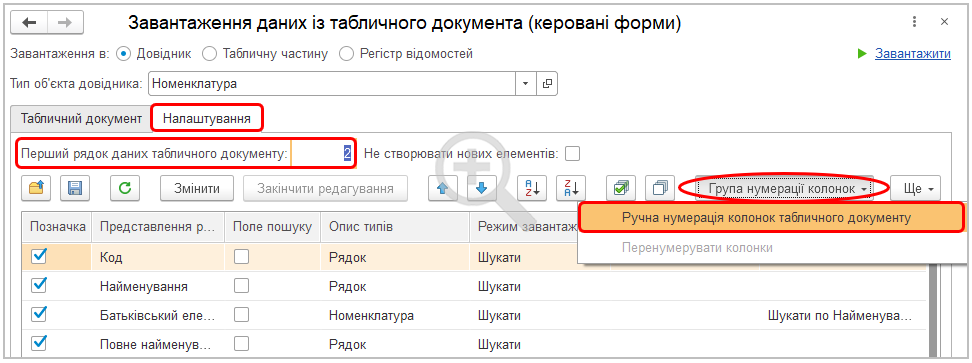Refresh with the green circular arrow icon
This screenshot has width=972, height=363.
pyautogui.click(x=125, y=188)
